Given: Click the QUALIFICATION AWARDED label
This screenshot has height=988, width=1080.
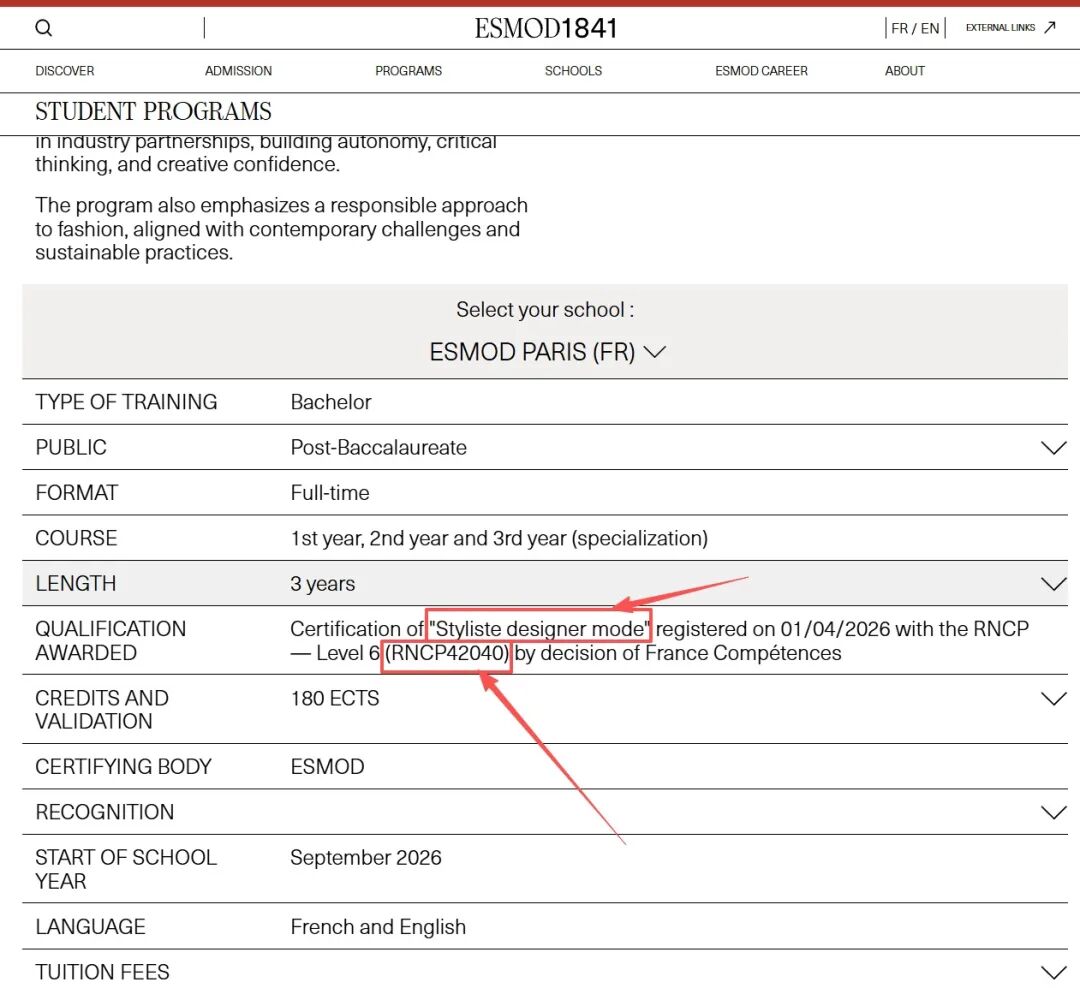Looking at the screenshot, I should (x=110, y=641).
